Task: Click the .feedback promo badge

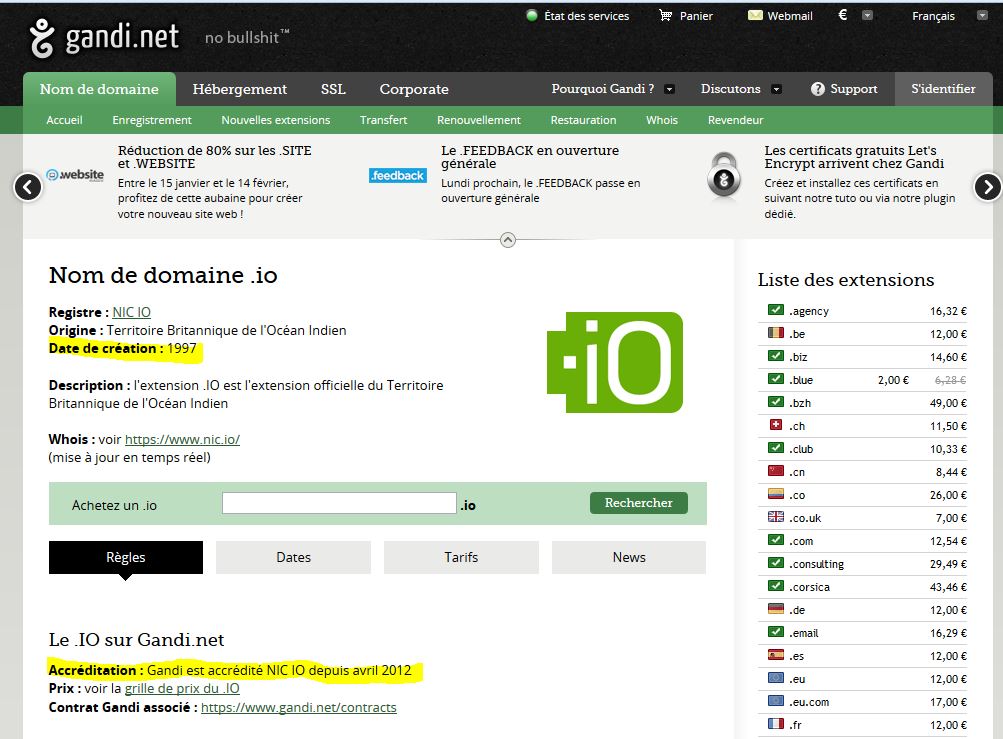Action: pos(397,176)
